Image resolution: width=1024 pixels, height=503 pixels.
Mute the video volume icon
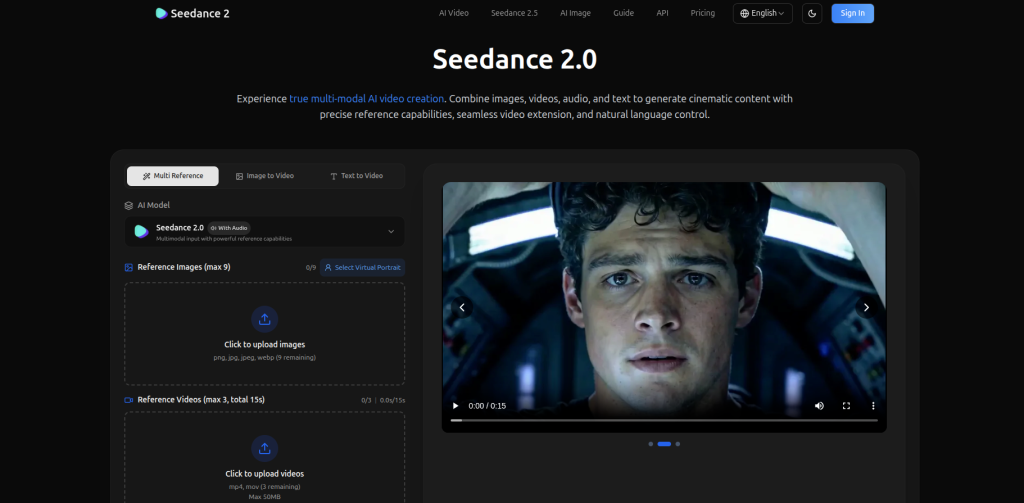(819, 406)
